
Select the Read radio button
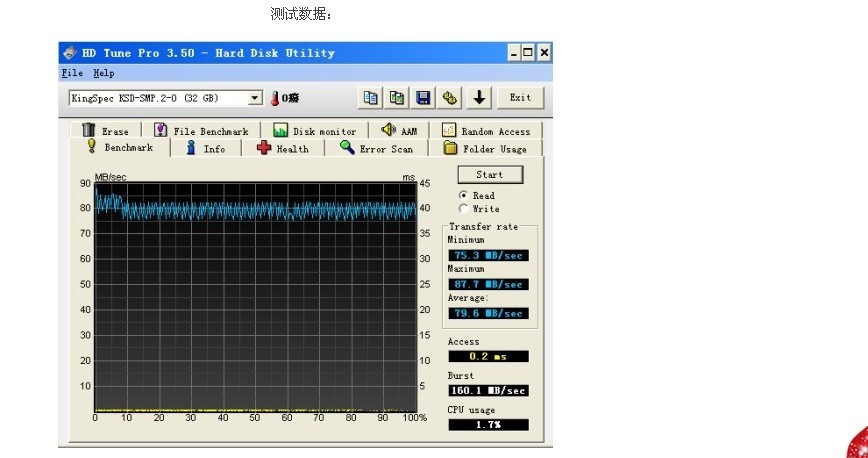click(463, 195)
